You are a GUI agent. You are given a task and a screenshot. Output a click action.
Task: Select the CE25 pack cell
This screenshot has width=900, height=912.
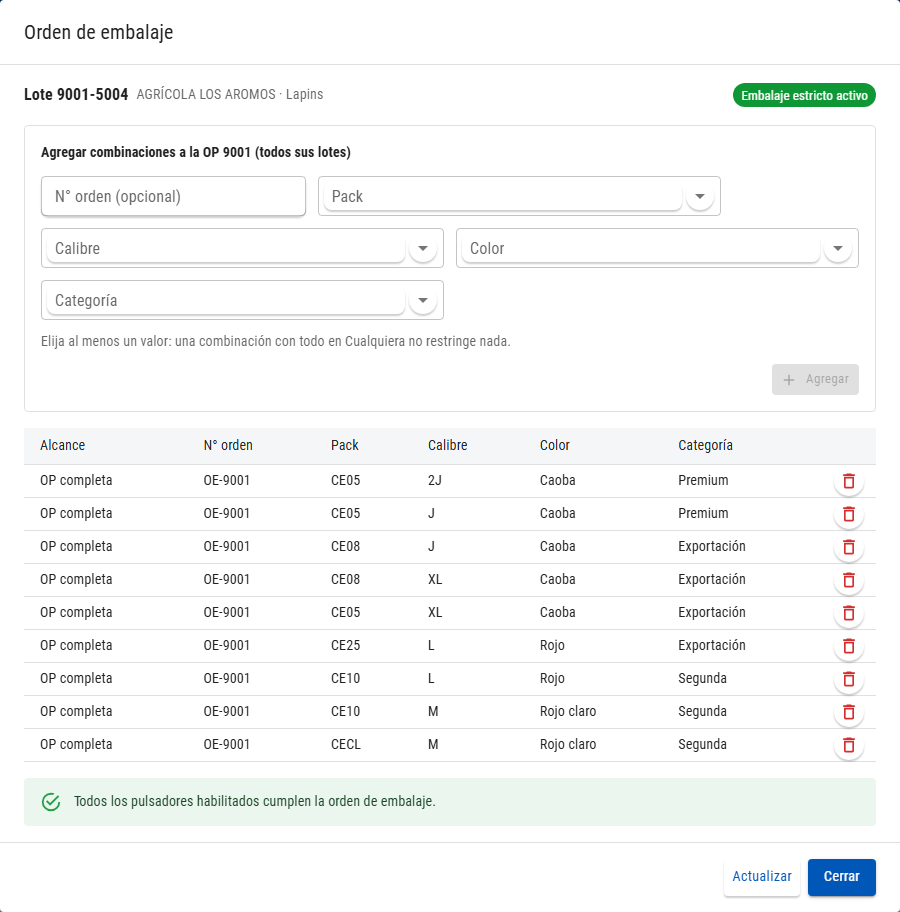pyautogui.click(x=346, y=646)
